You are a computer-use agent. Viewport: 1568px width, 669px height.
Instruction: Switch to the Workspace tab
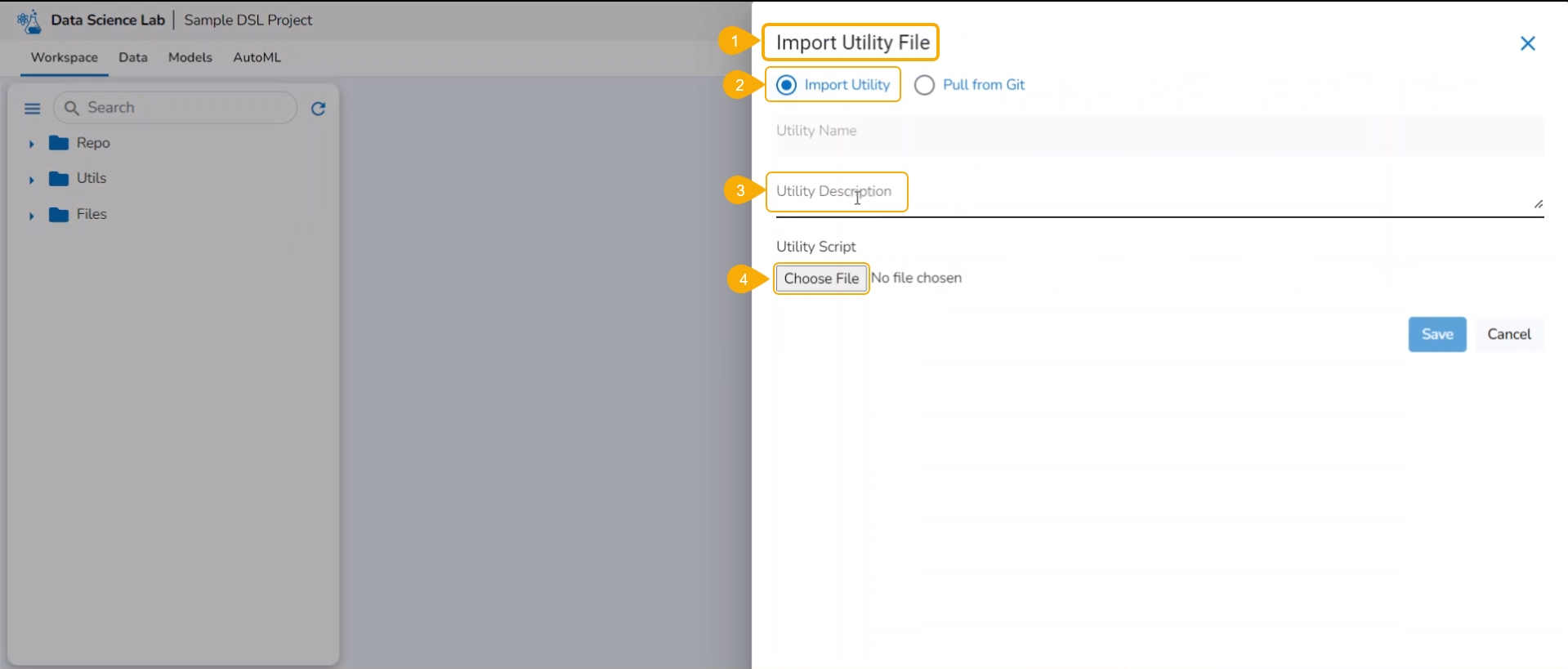[65, 57]
